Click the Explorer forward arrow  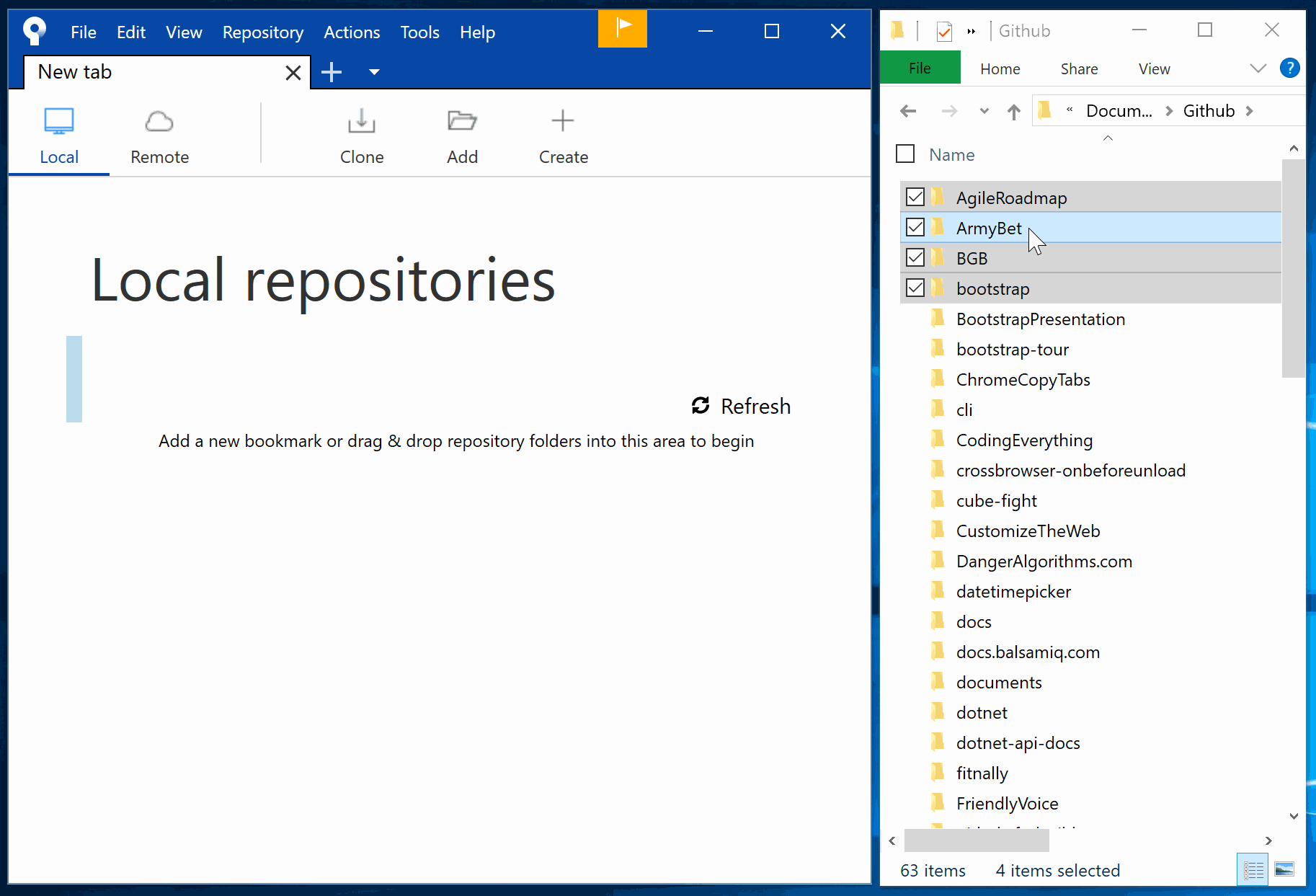[950, 111]
